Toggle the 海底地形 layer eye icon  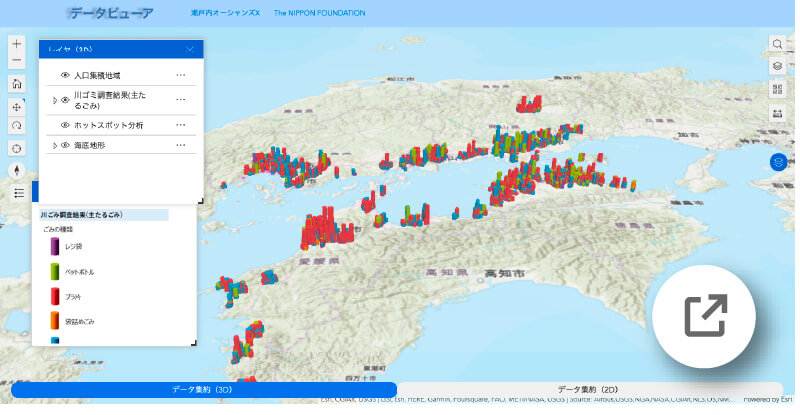point(65,146)
